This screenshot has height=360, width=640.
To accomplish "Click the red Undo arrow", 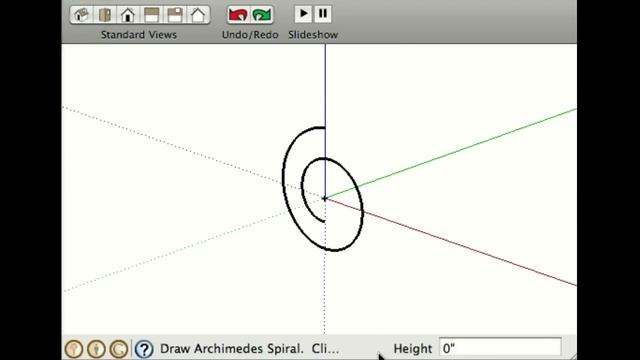I will [238, 15].
